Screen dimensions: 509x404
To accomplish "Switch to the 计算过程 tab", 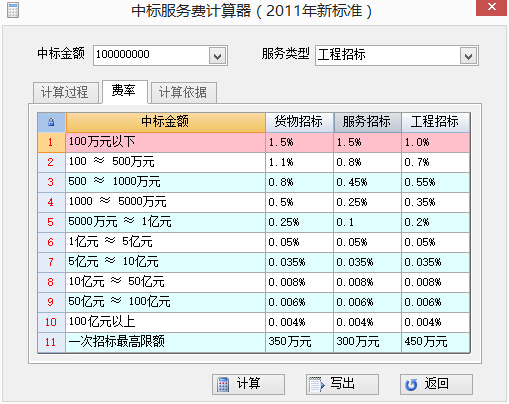I will coord(66,92).
